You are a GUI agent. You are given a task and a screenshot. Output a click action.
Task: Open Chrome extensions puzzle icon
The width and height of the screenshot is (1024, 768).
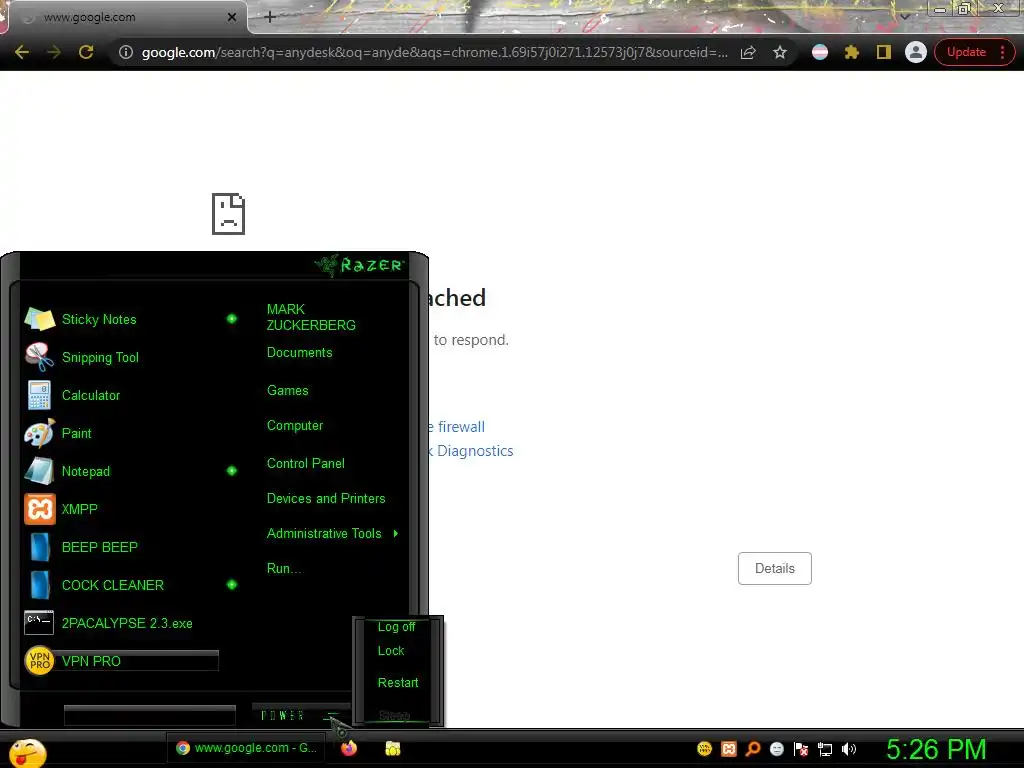(852, 52)
